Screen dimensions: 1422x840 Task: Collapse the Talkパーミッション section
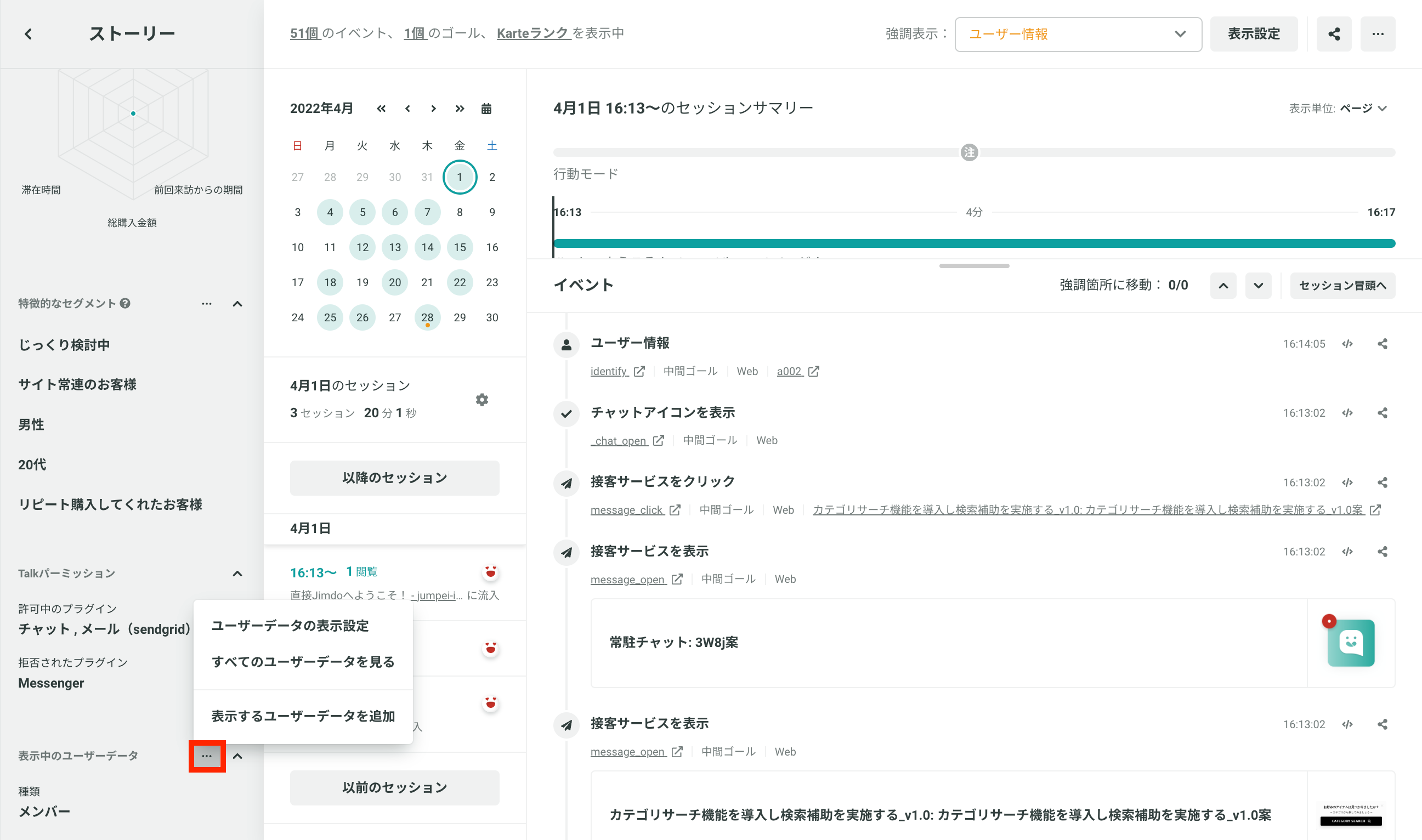[x=237, y=574]
